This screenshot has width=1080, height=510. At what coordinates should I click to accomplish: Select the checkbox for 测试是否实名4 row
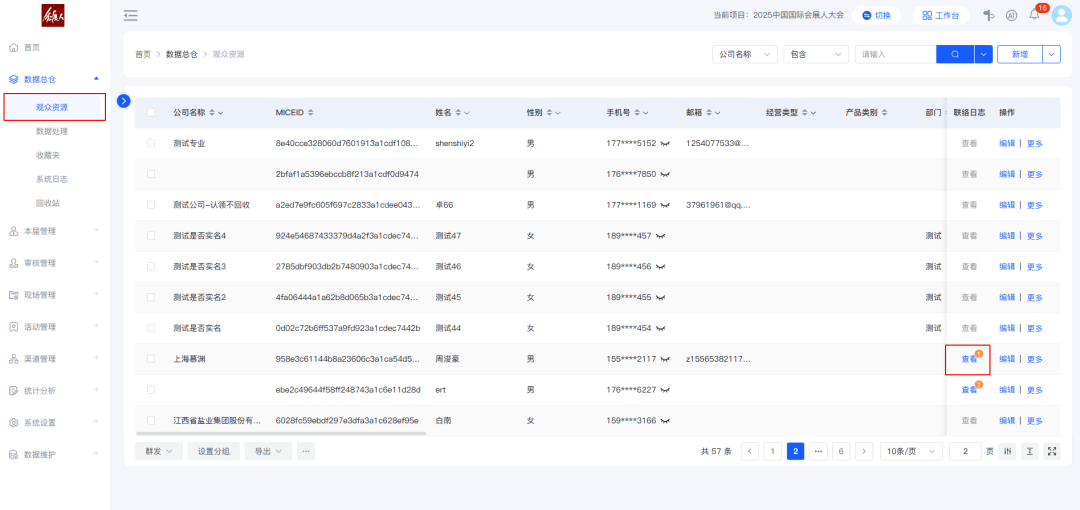[x=151, y=236]
